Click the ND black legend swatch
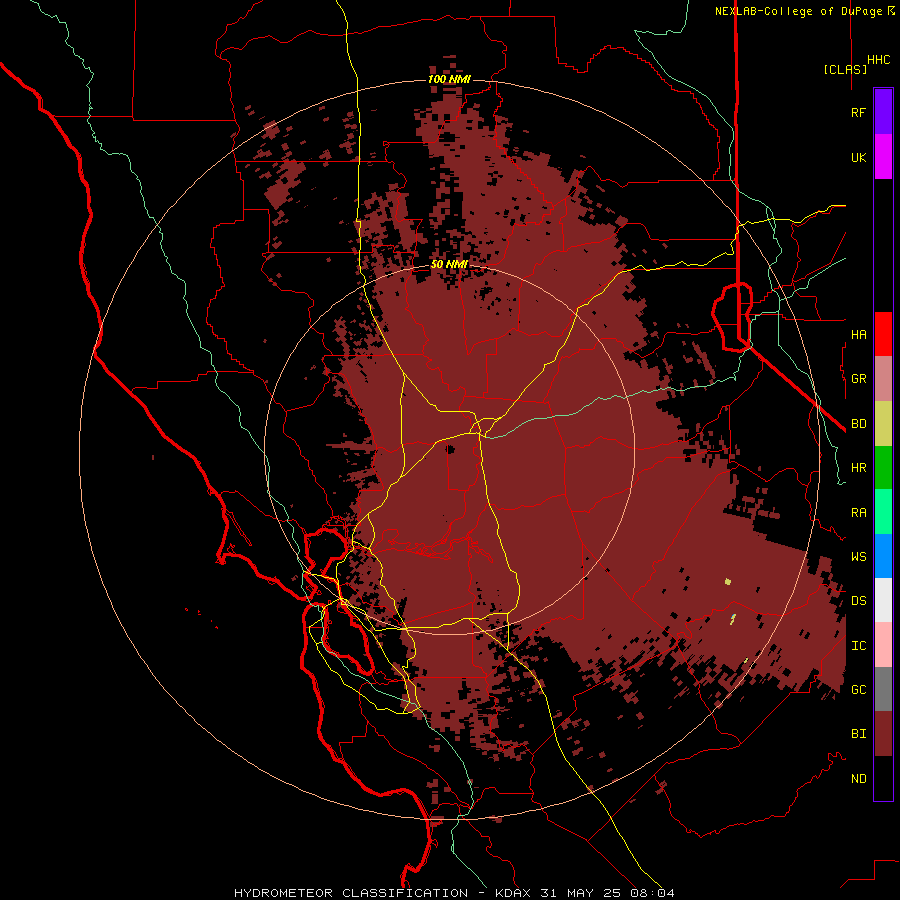900x900 pixels. tap(883, 778)
